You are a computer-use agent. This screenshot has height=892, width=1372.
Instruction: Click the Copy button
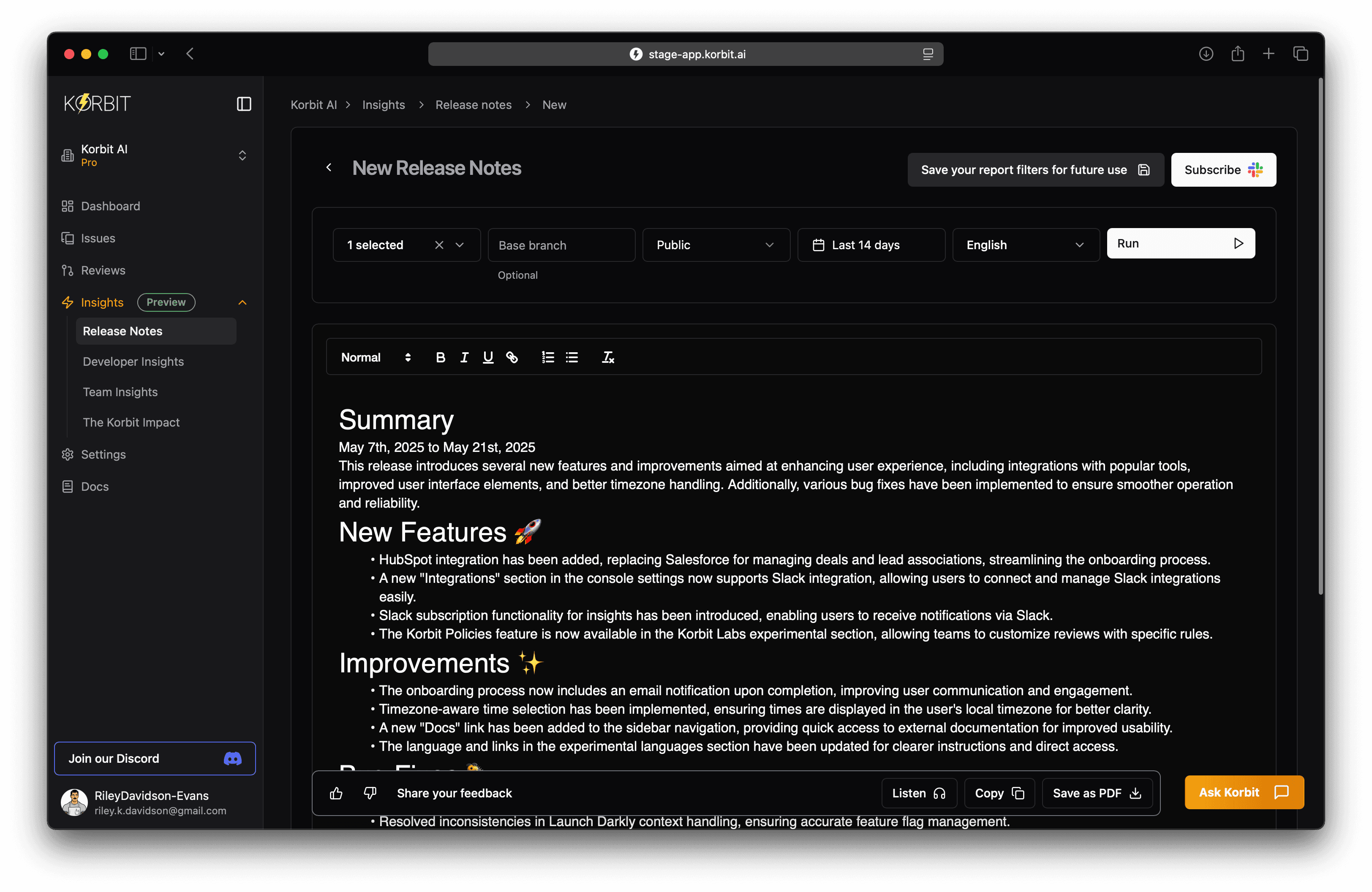click(x=999, y=794)
